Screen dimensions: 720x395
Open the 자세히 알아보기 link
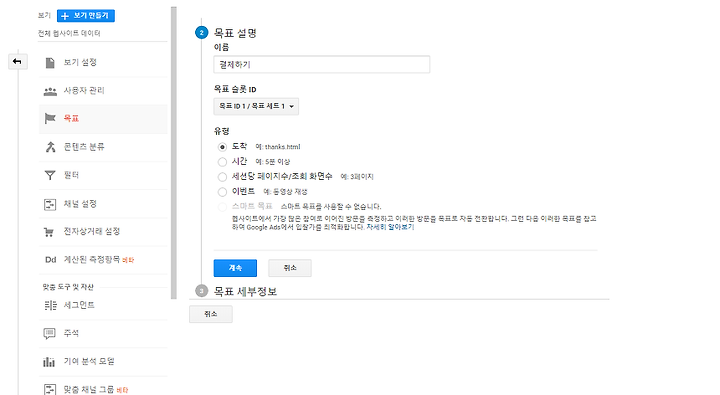390,227
